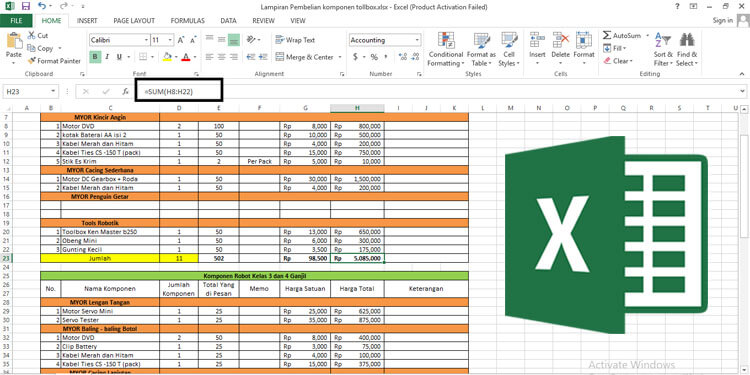The width and height of the screenshot is (750, 375).
Task: Select column H header
Action: (357, 108)
